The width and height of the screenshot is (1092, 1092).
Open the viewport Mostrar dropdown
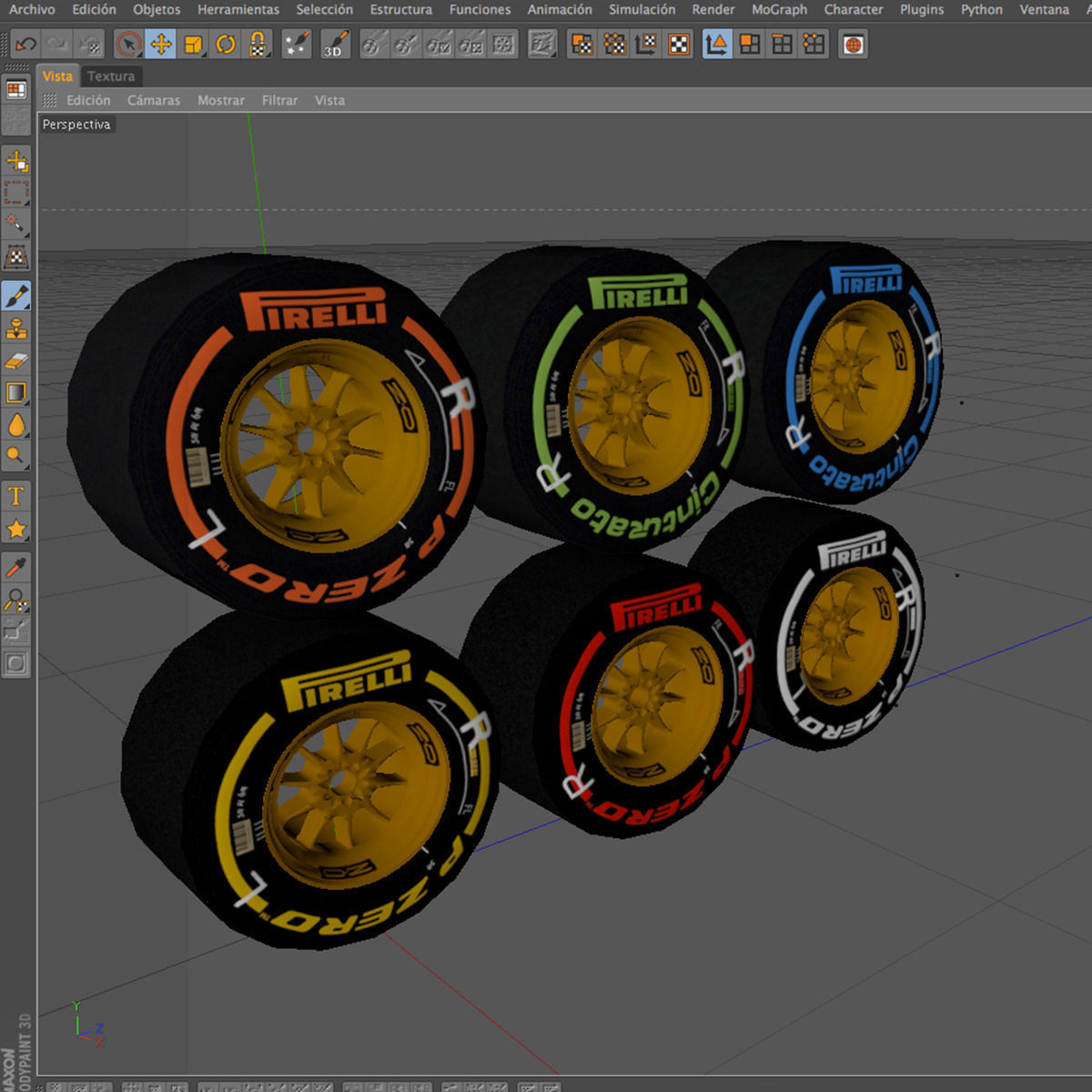pyautogui.click(x=221, y=100)
